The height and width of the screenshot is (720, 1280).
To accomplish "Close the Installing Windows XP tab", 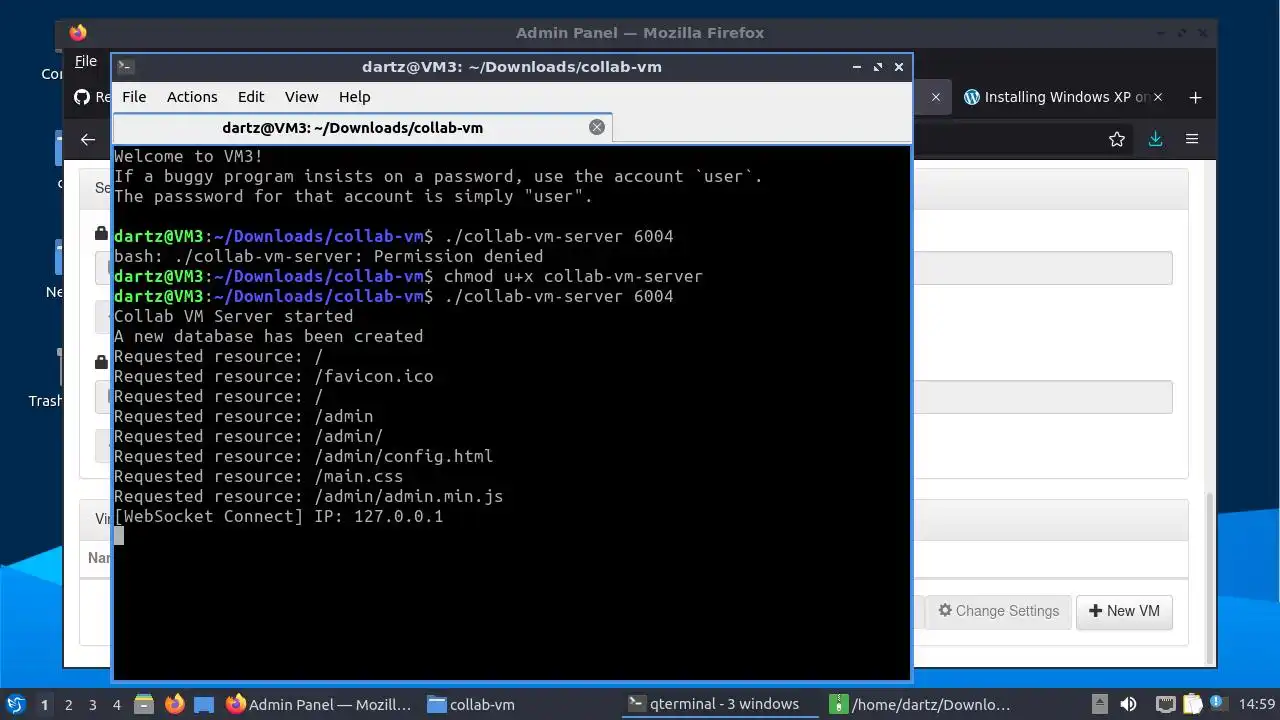I will click(1158, 97).
